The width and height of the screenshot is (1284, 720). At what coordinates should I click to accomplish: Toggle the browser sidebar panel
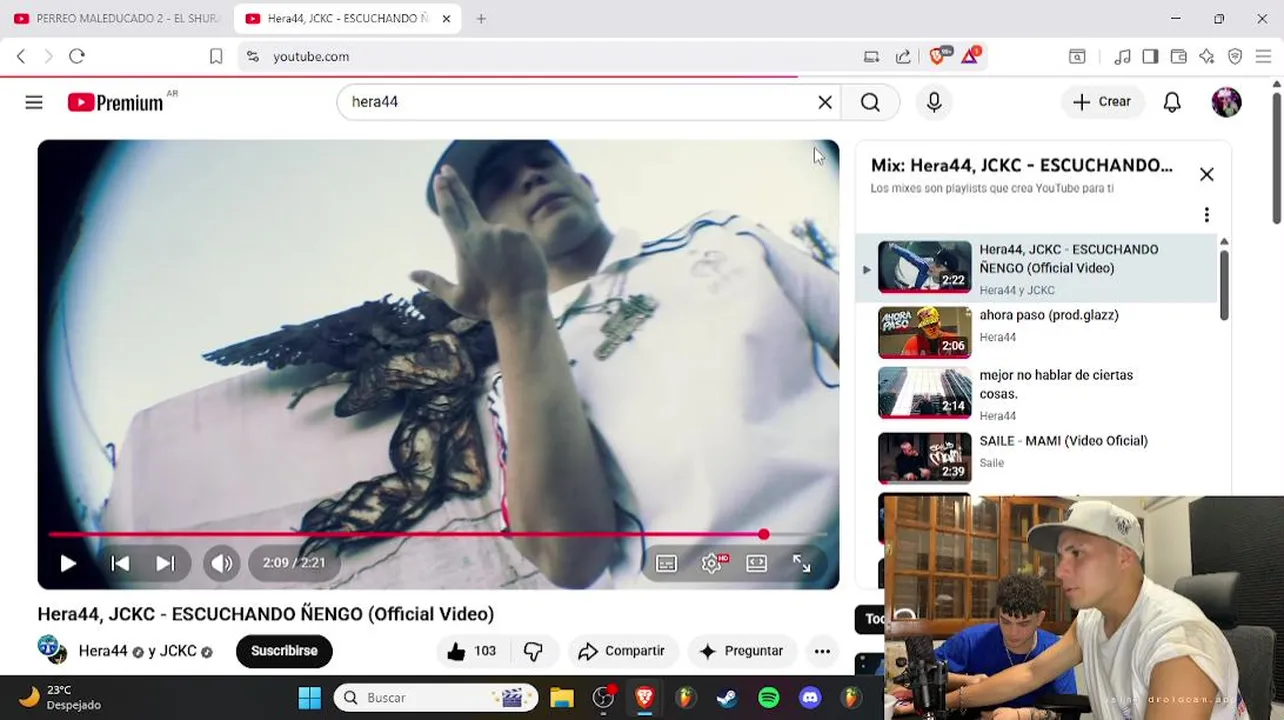1150,57
